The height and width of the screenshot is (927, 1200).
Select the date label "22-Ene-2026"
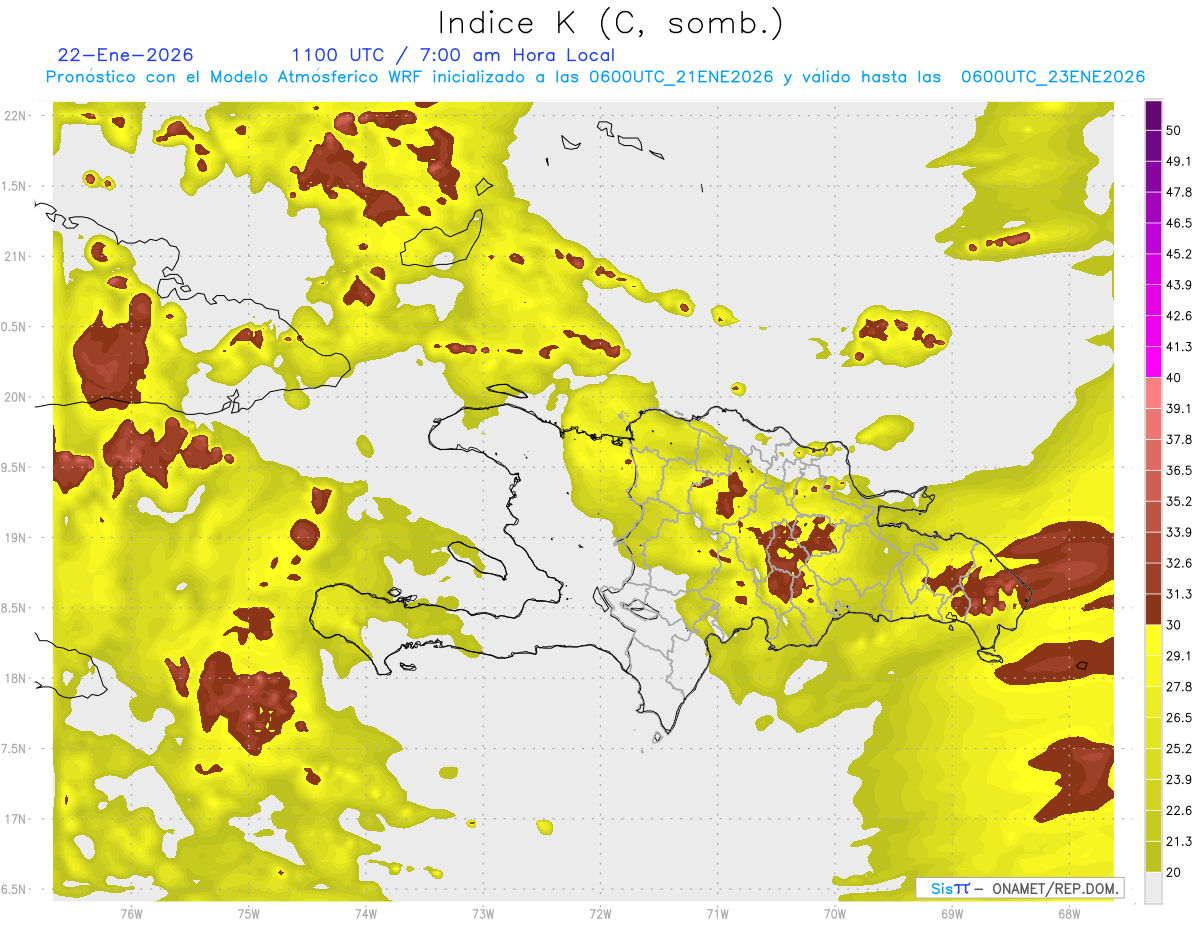click(x=126, y=55)
